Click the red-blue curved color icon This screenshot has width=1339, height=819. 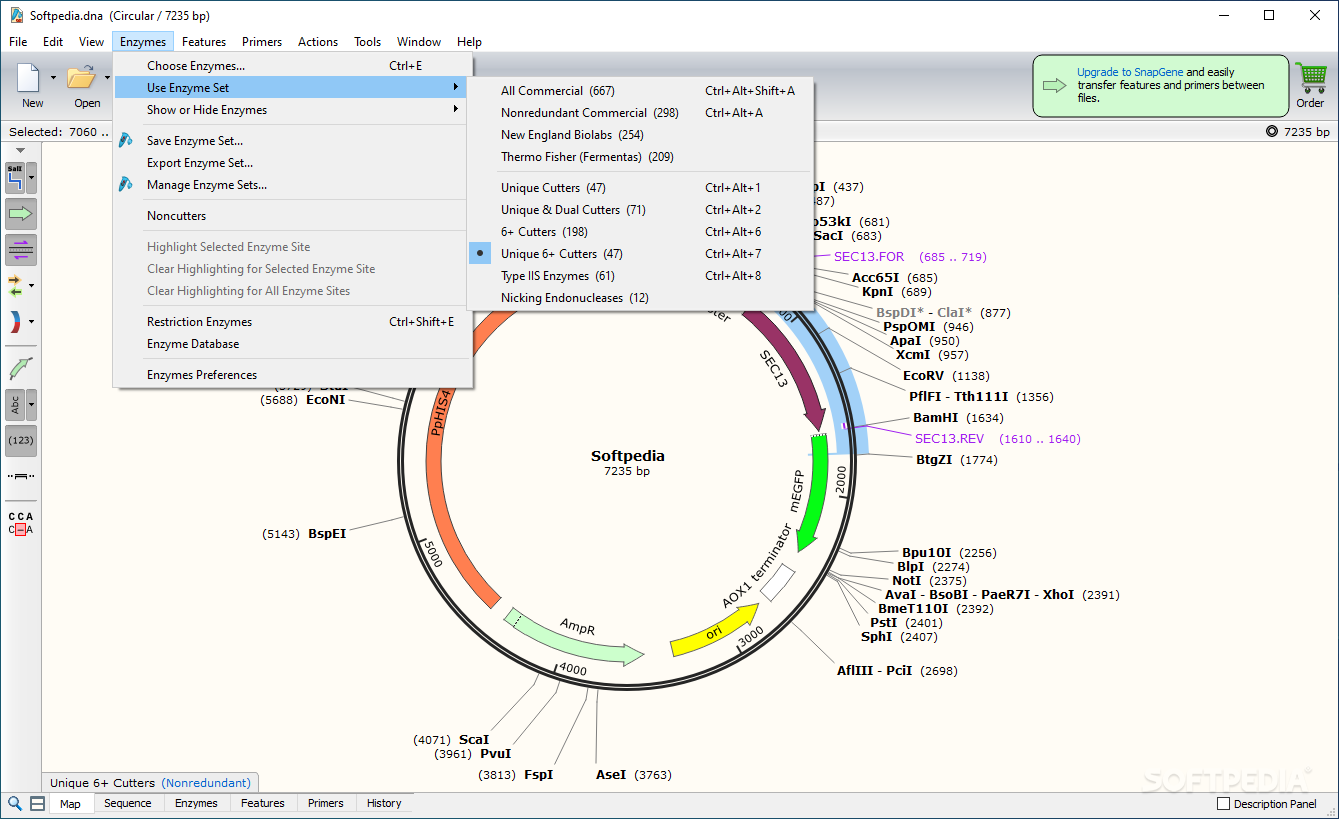coord(15,322)
